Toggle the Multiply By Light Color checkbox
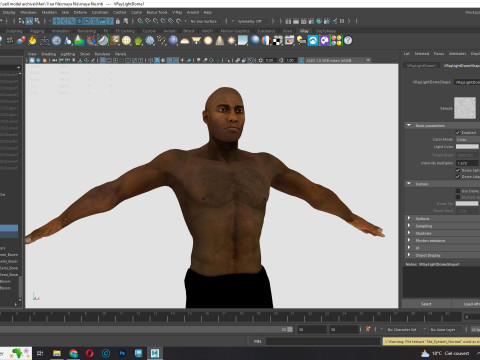The height and width of the screenshot is (360, 480). (458, 197)
